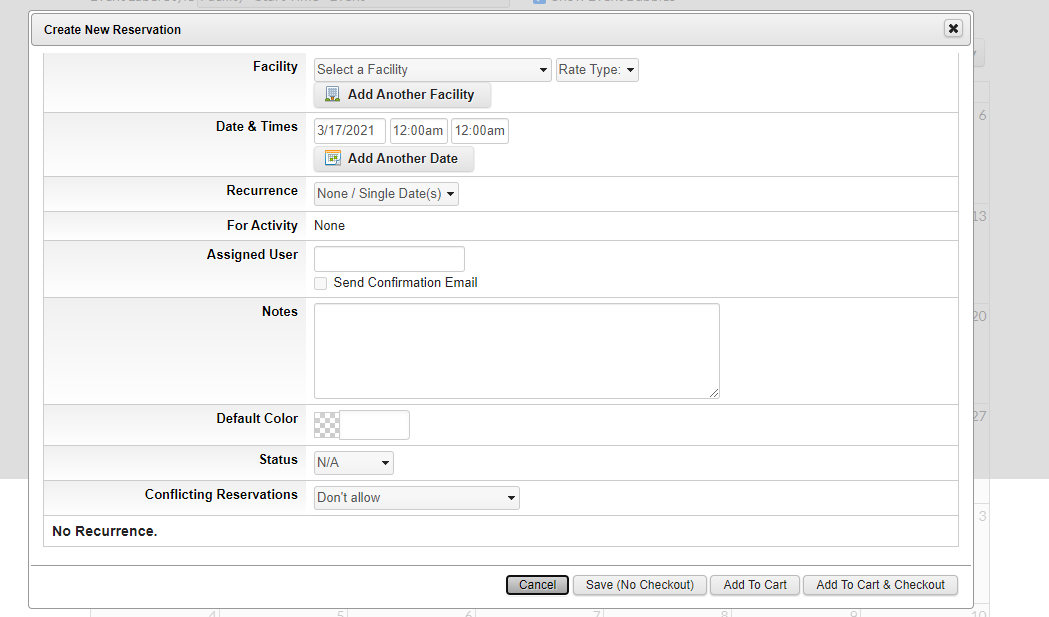Click Add To Cart & Checkout button
1049x617 pixels.
tap(880, 585)
